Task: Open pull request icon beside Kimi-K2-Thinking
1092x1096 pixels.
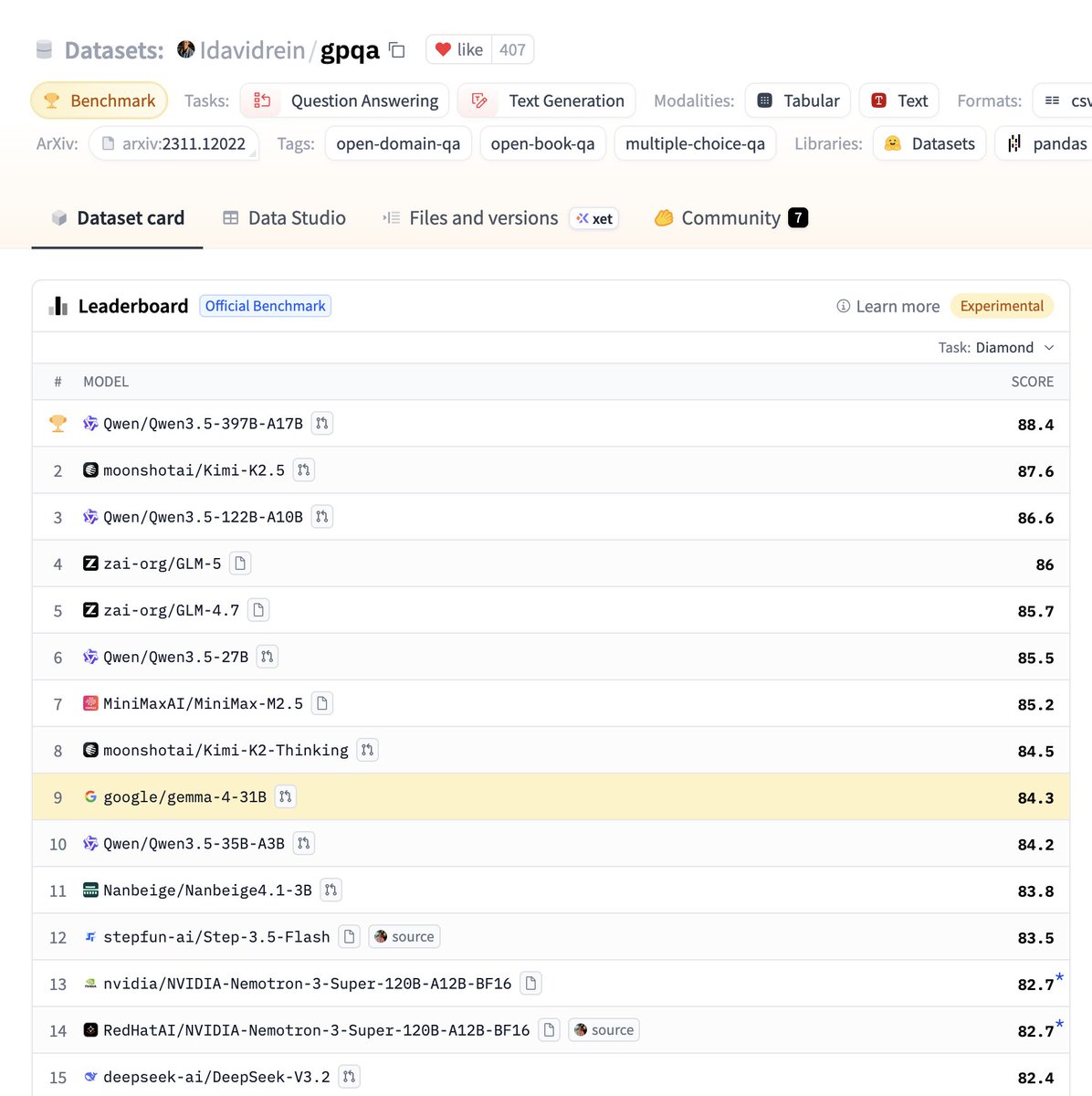Action: point(367,750)
